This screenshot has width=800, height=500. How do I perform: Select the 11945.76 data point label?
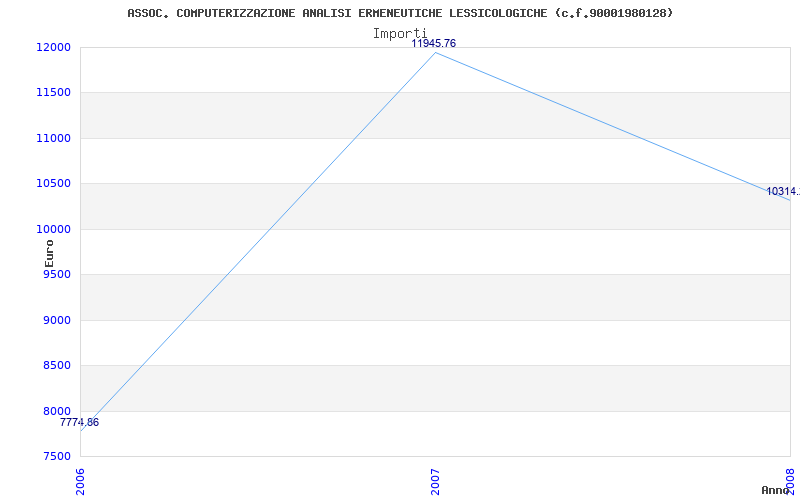[434, 44]
